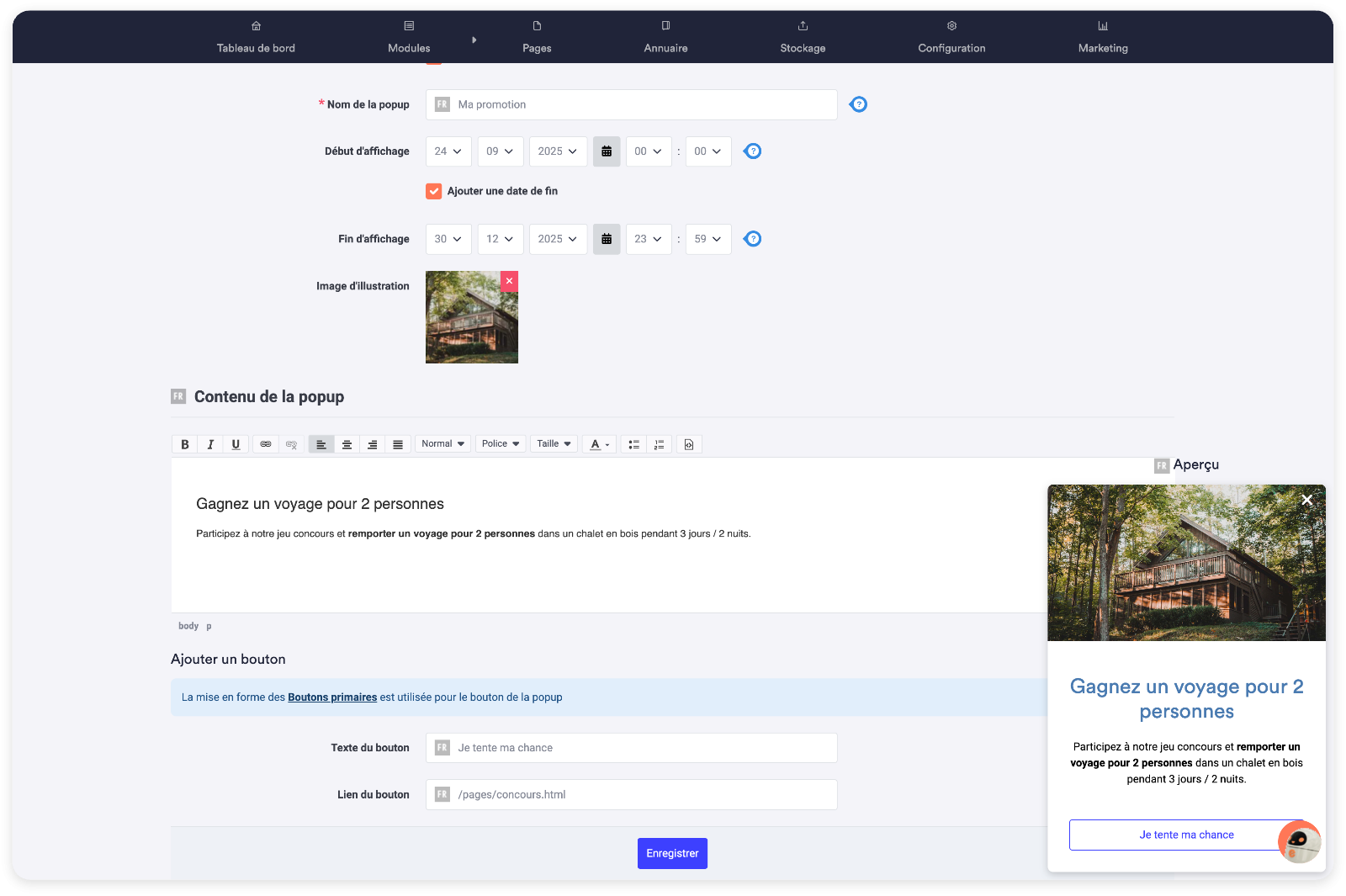Viewport: 1346px width, 896px height.
Task: Toggle underline formatting in the editor
Action: coord(236,444)
